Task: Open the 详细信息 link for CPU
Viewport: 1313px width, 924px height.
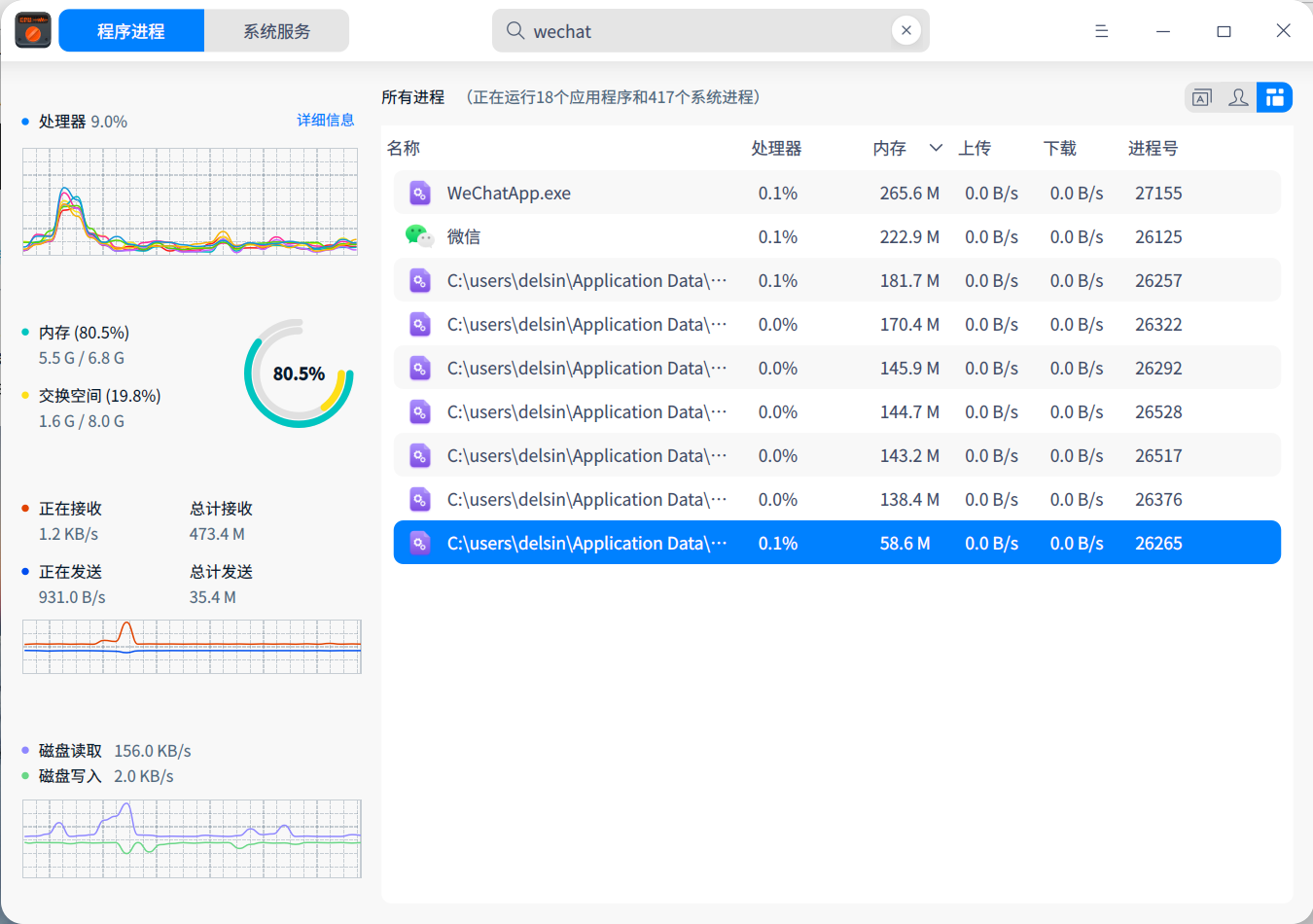Action: 326,120
